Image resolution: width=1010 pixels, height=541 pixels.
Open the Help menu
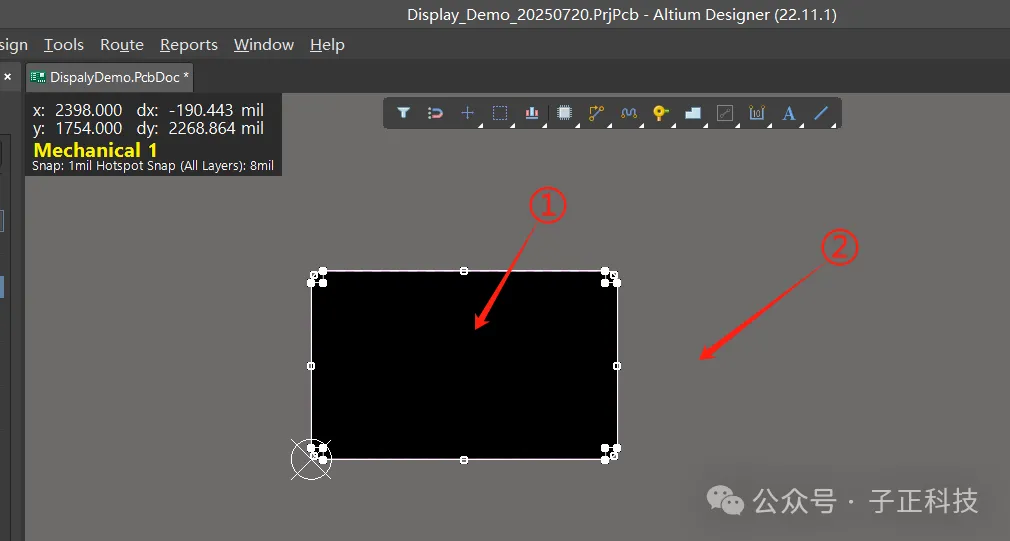(x=327, y=44)
